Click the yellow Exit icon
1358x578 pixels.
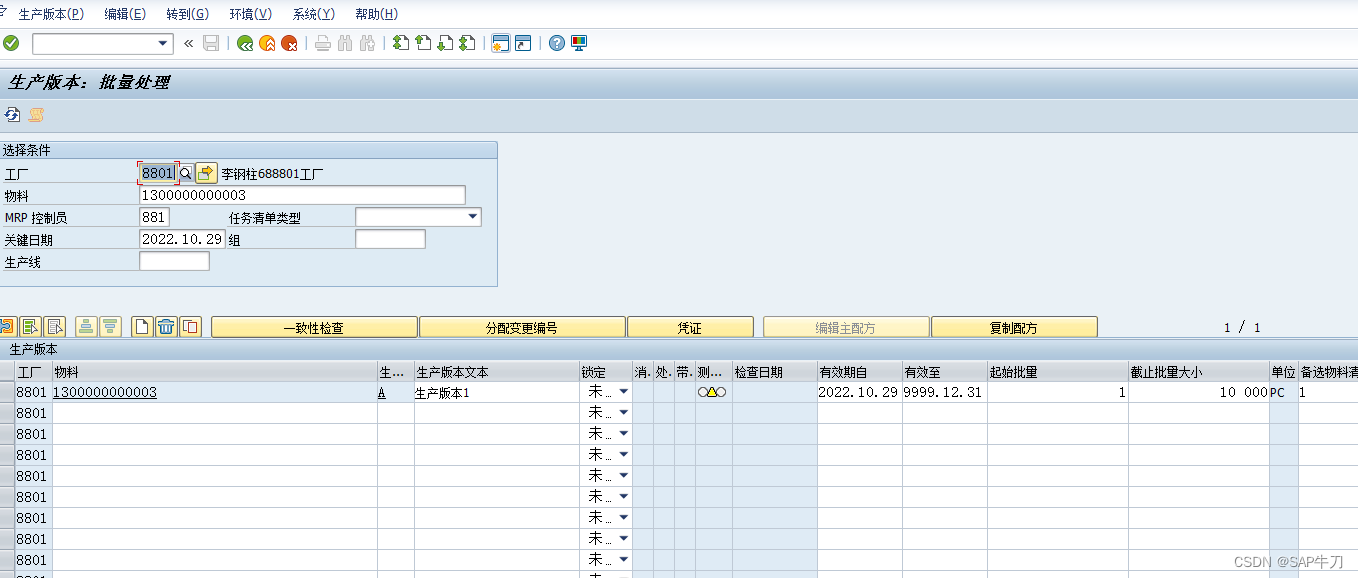pos(267,43)
